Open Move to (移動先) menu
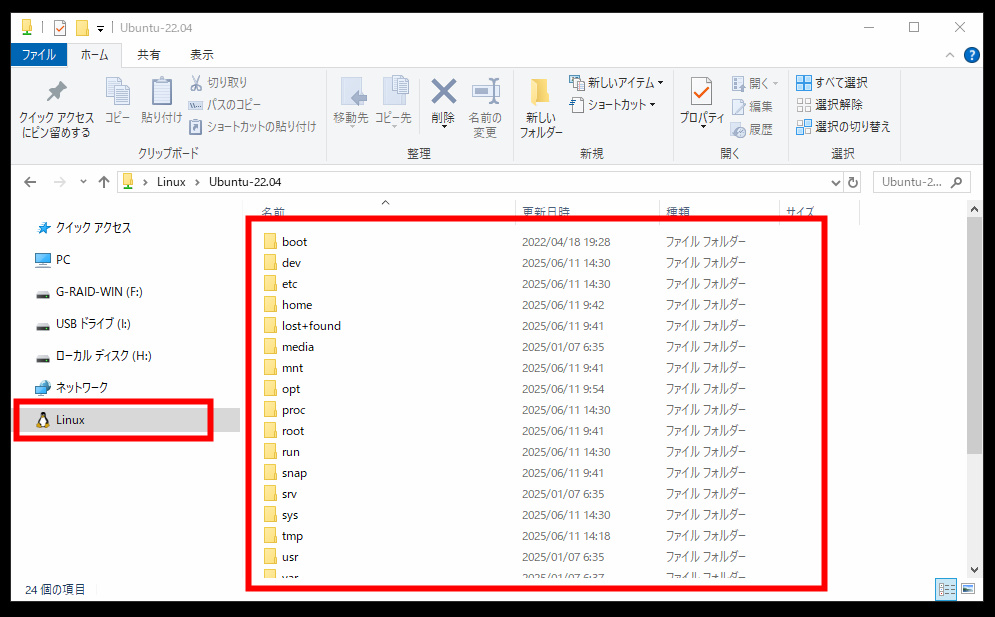Screen dimensions: 995x617 point(351,102)
